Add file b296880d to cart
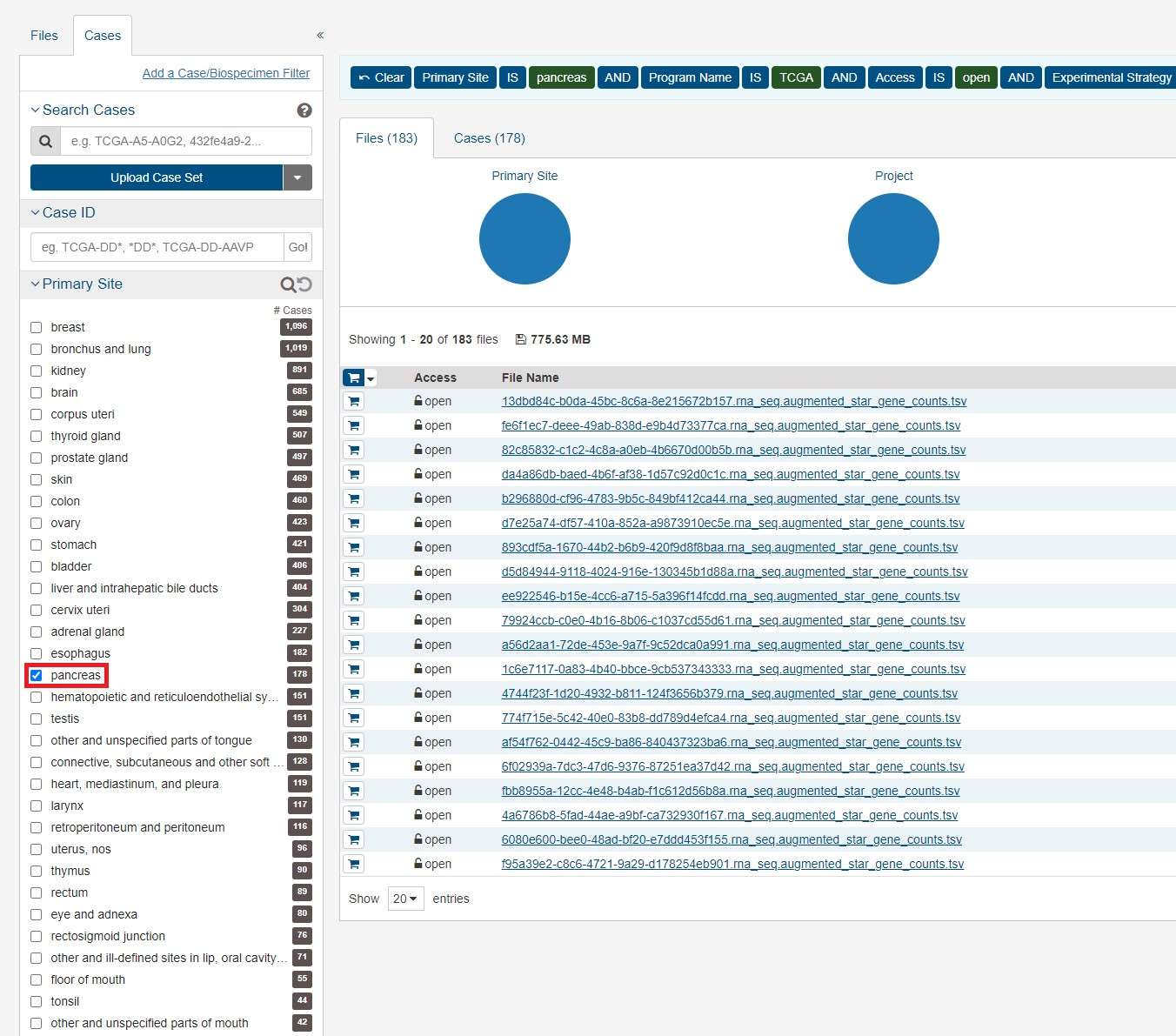Image resolution: width=1176 pixels, height=1036 pixels. click(x=353, y=498)
